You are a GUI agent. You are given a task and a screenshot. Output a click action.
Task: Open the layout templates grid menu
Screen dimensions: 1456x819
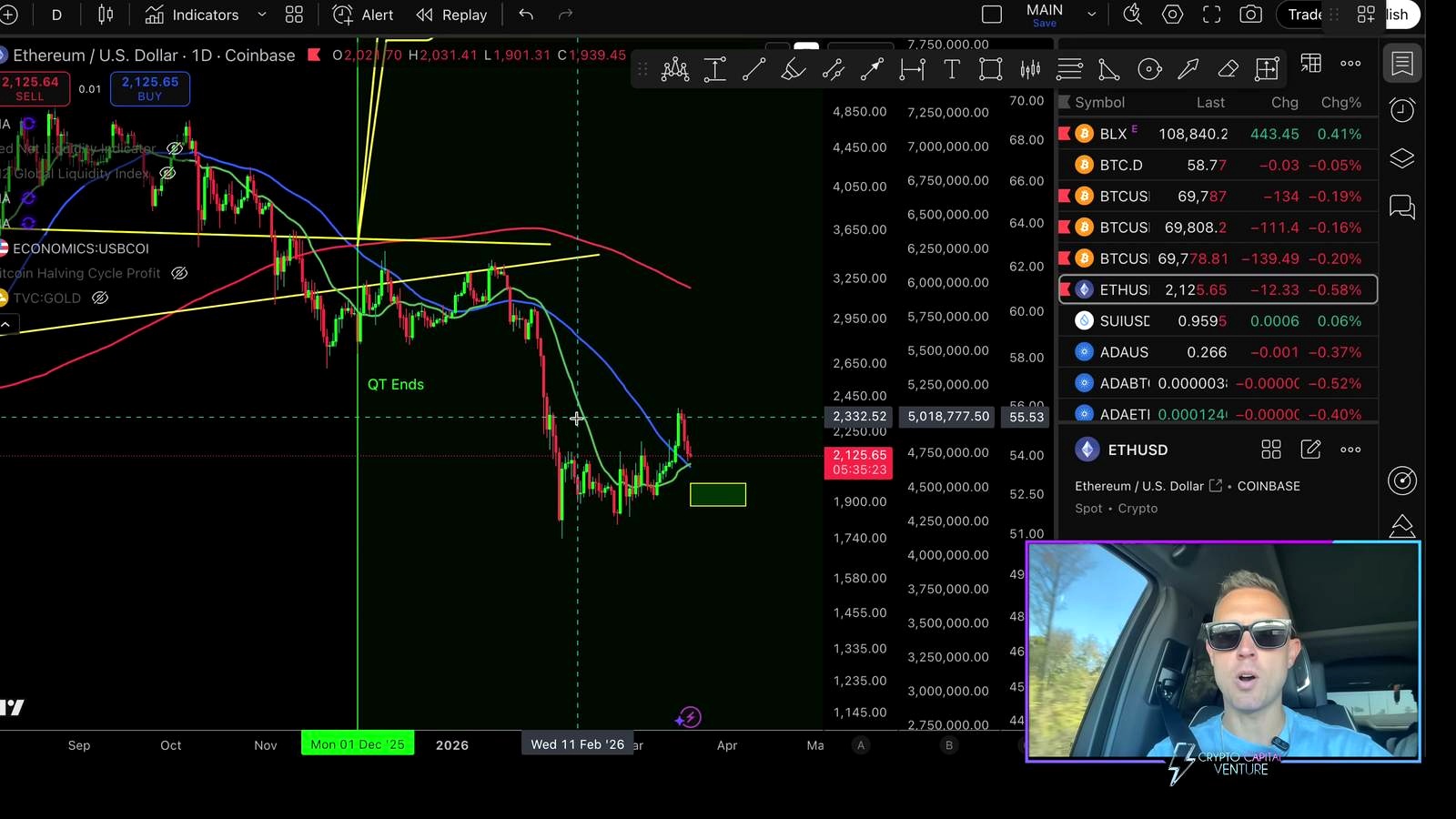point(294,15)
